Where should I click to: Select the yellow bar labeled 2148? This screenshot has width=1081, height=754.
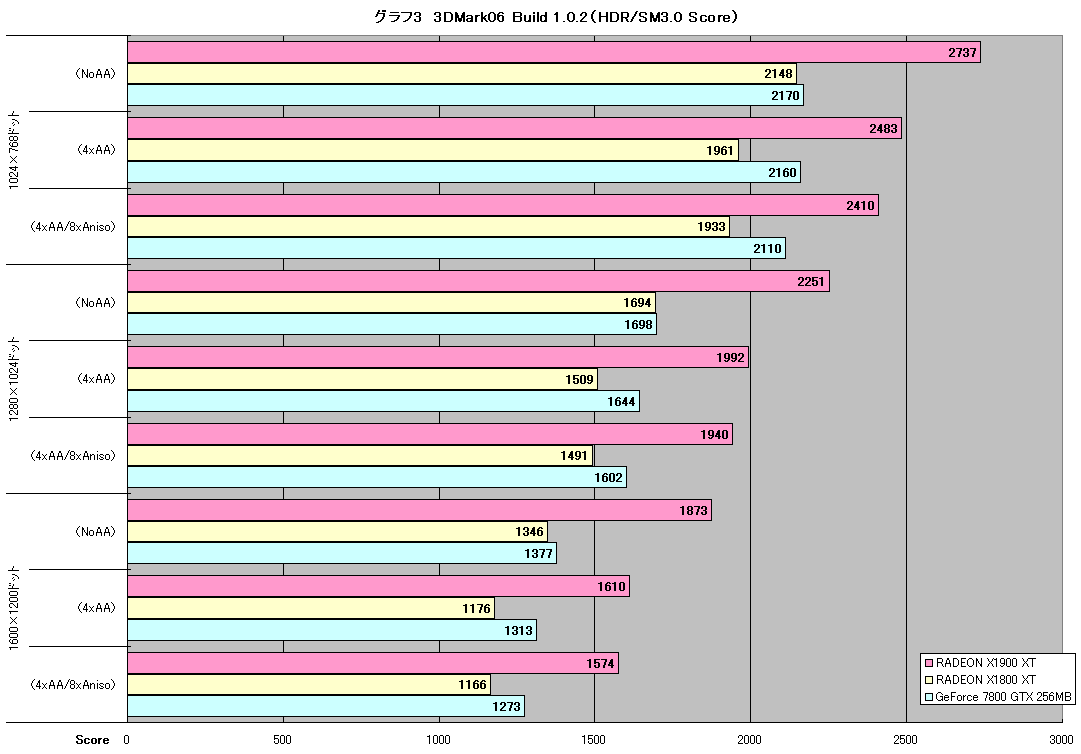click(x=462, y=74)
